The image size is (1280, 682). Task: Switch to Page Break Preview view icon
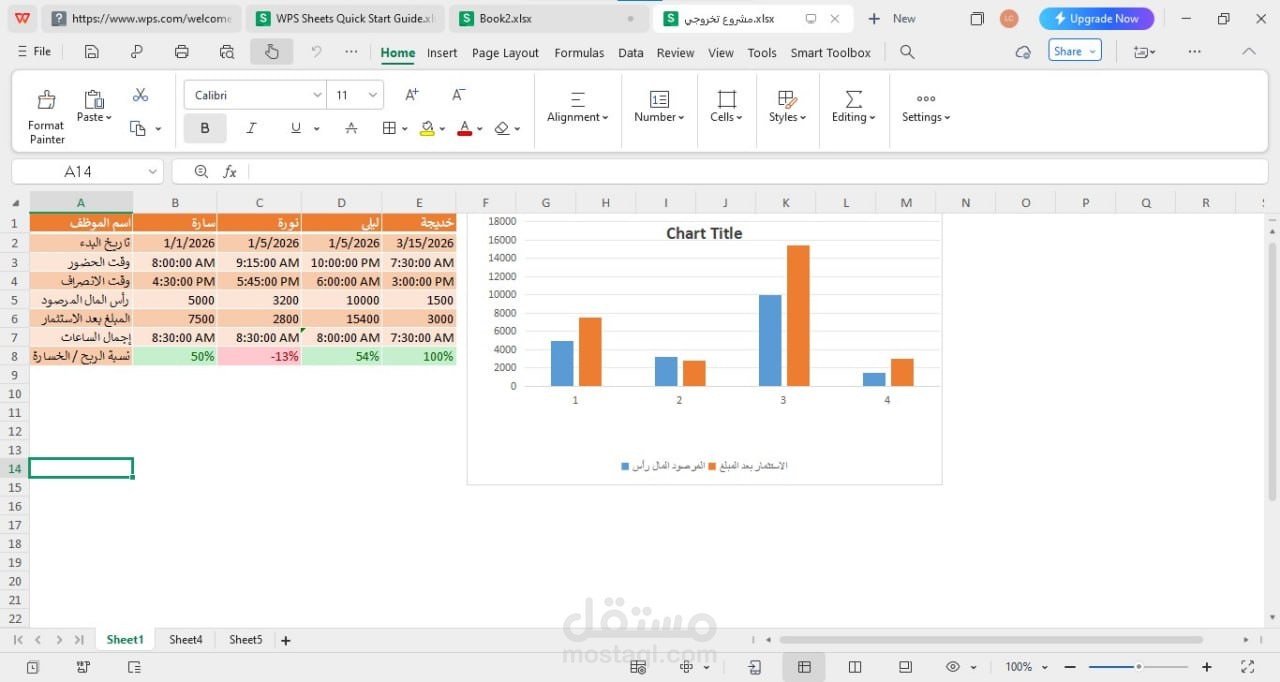tap(855, 667)
